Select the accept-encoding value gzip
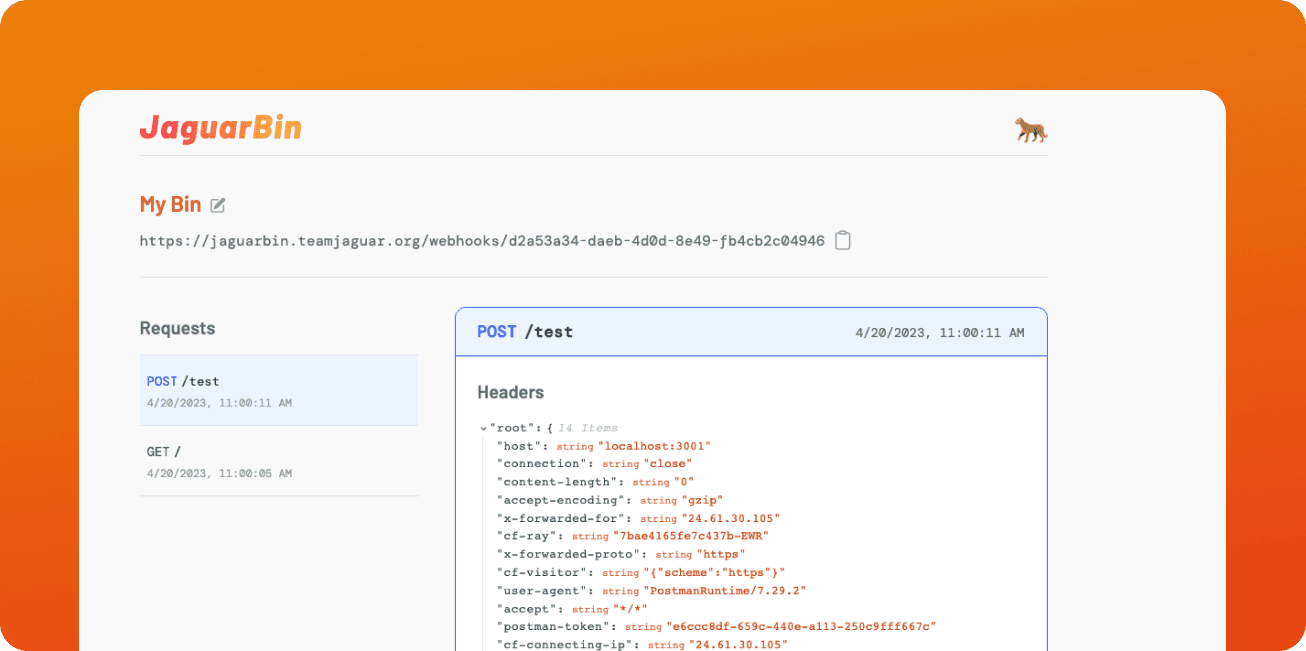The width and height of the screenshot is (1306, 651). point(700,500)
